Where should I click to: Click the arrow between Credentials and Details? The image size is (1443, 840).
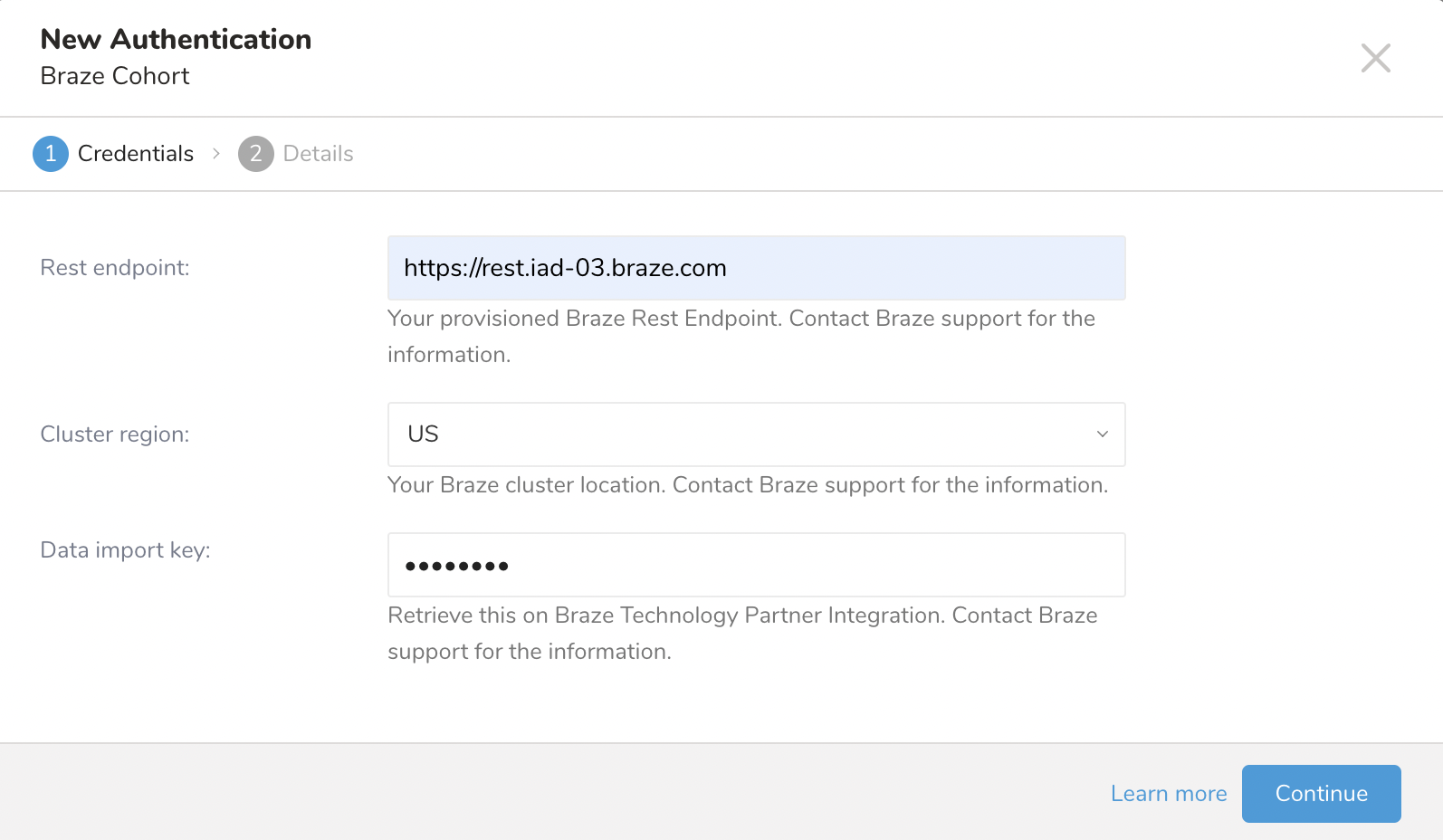(x=216, y=154)
